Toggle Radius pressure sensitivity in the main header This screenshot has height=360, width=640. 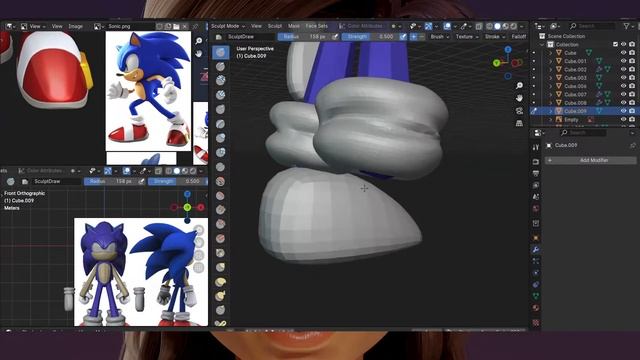click(x=335, y=36)
